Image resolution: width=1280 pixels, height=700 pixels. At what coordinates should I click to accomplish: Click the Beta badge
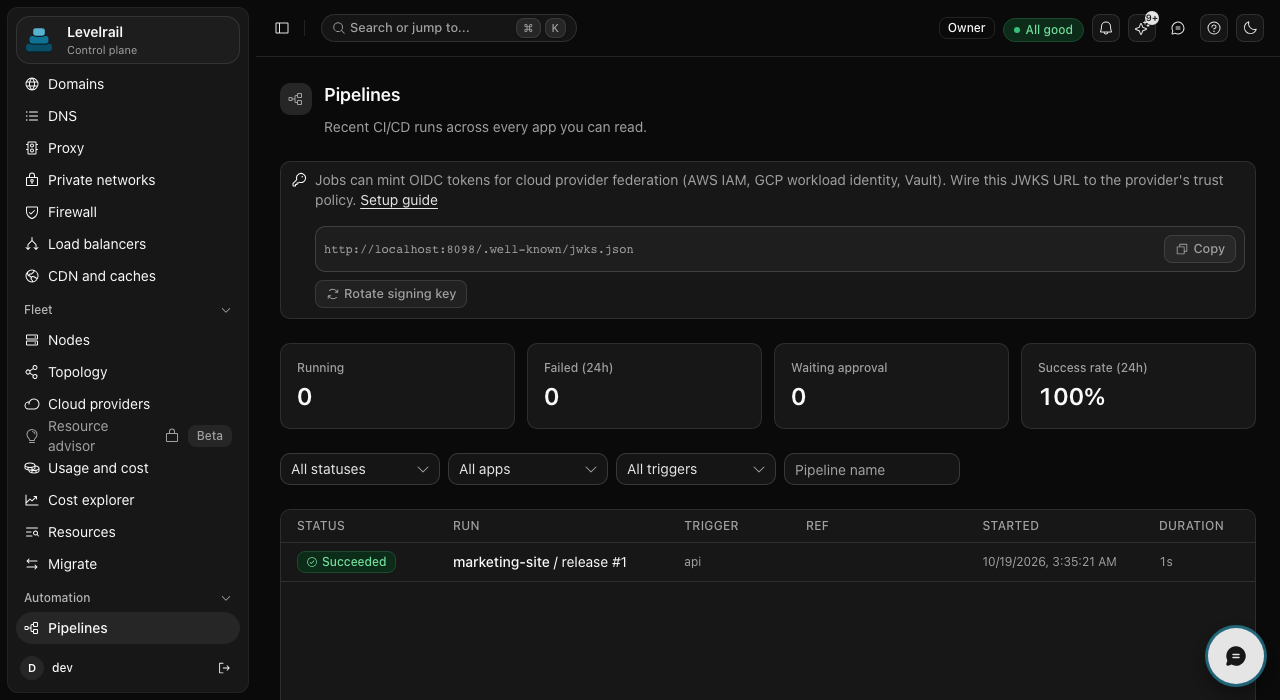coord(210,436)
